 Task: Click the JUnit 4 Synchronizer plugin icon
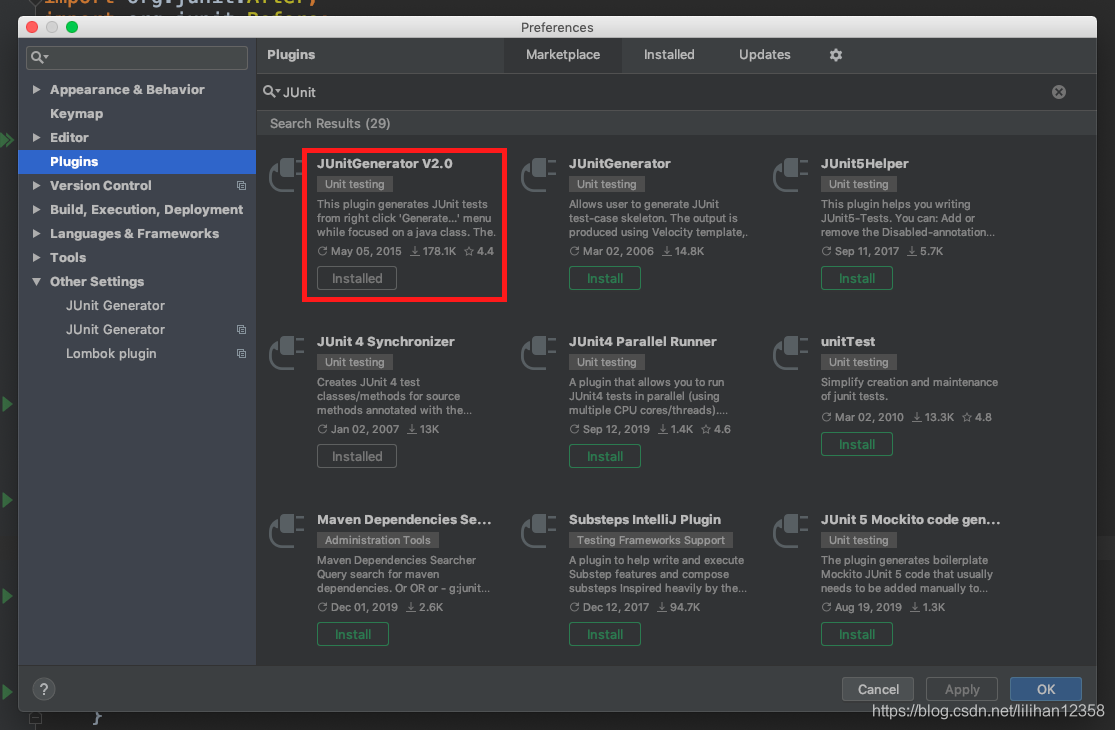click(x=286, y=353)
